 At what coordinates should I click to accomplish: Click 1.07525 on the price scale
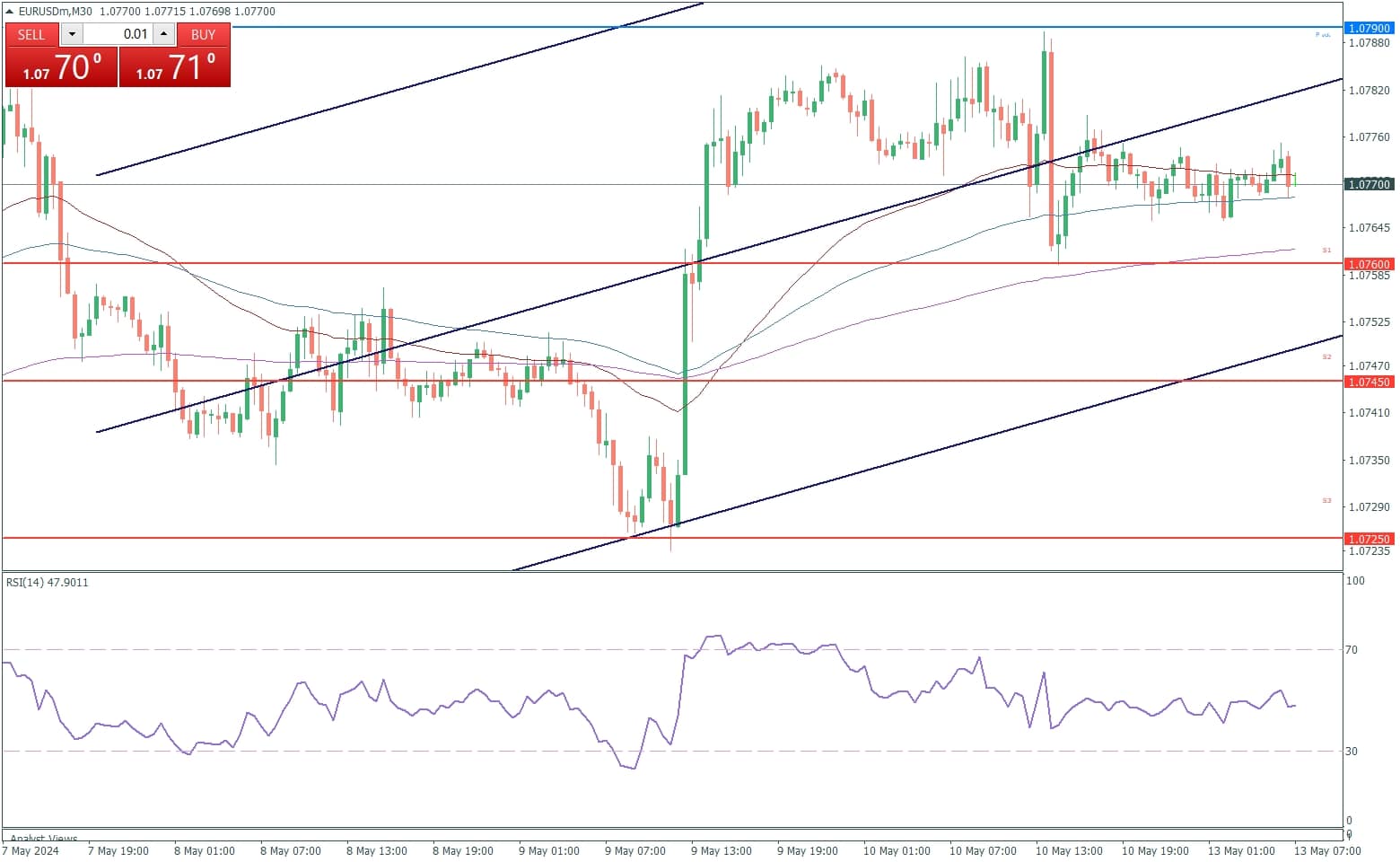[1369, 321]
